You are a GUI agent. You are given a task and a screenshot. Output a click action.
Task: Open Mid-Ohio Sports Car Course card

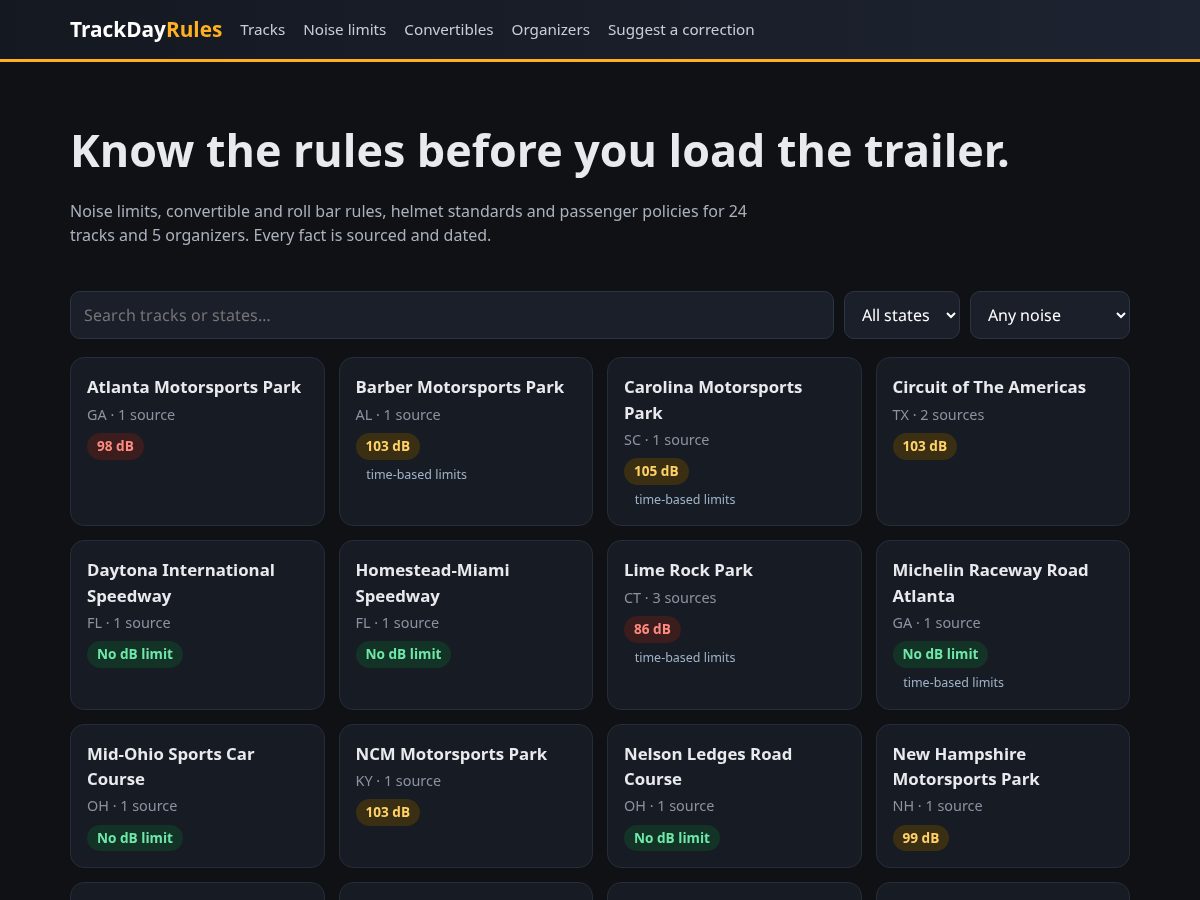click(x=197, y=796)
